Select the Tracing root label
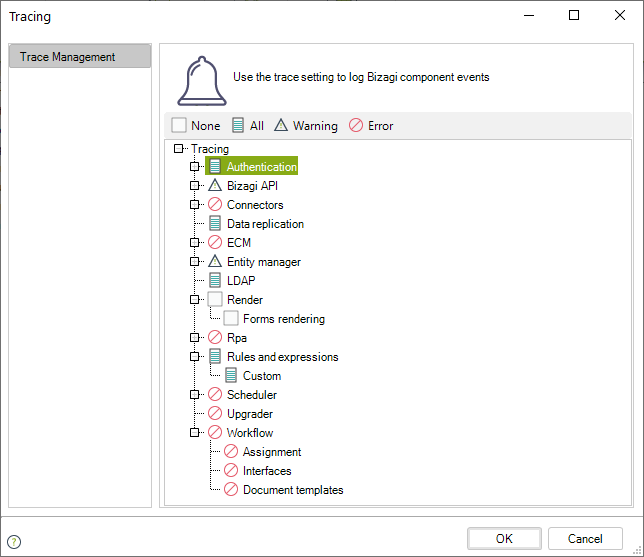The width and height of the screenshot is (644, 557). 210,149
